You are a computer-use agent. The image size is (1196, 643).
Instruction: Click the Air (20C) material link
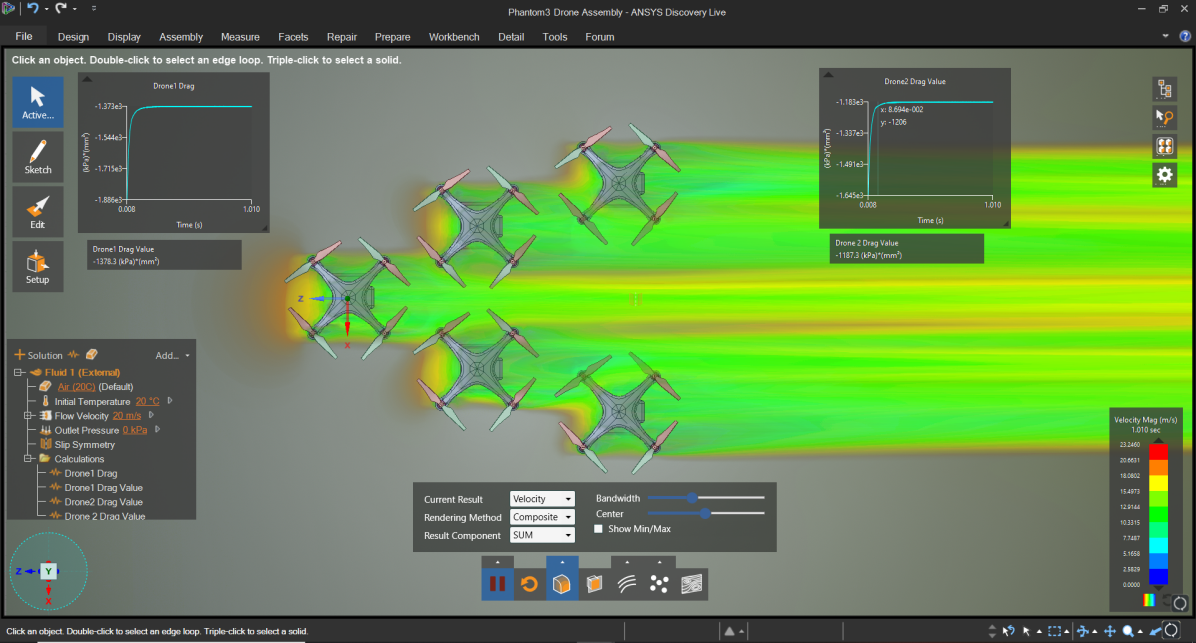(x=76, y=387)
